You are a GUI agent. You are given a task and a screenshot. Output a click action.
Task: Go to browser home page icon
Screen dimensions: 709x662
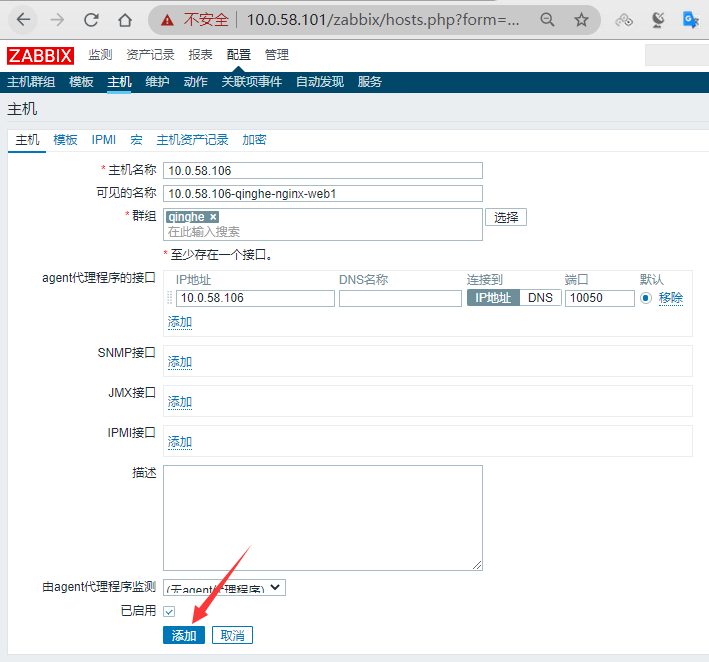tap(125, 20)
